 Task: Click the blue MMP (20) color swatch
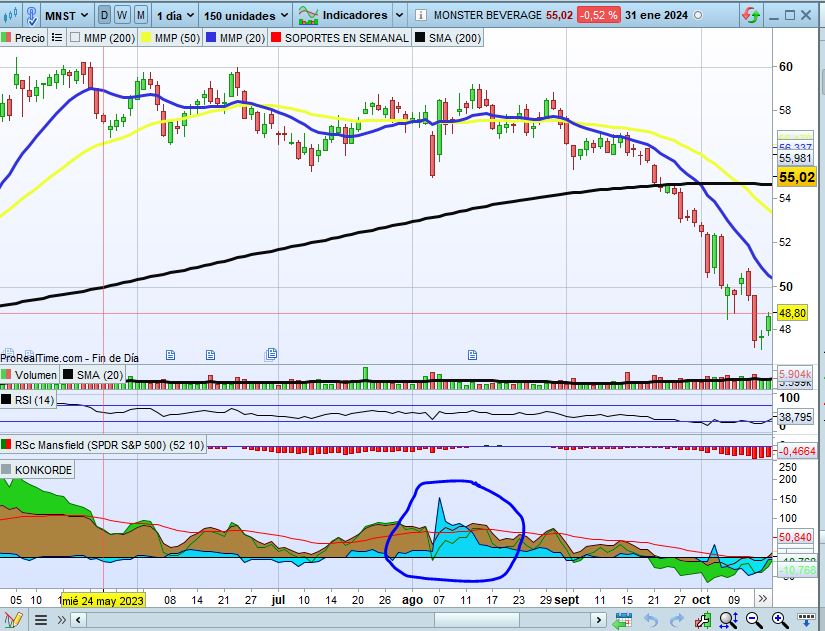click(x=212, y=38)
